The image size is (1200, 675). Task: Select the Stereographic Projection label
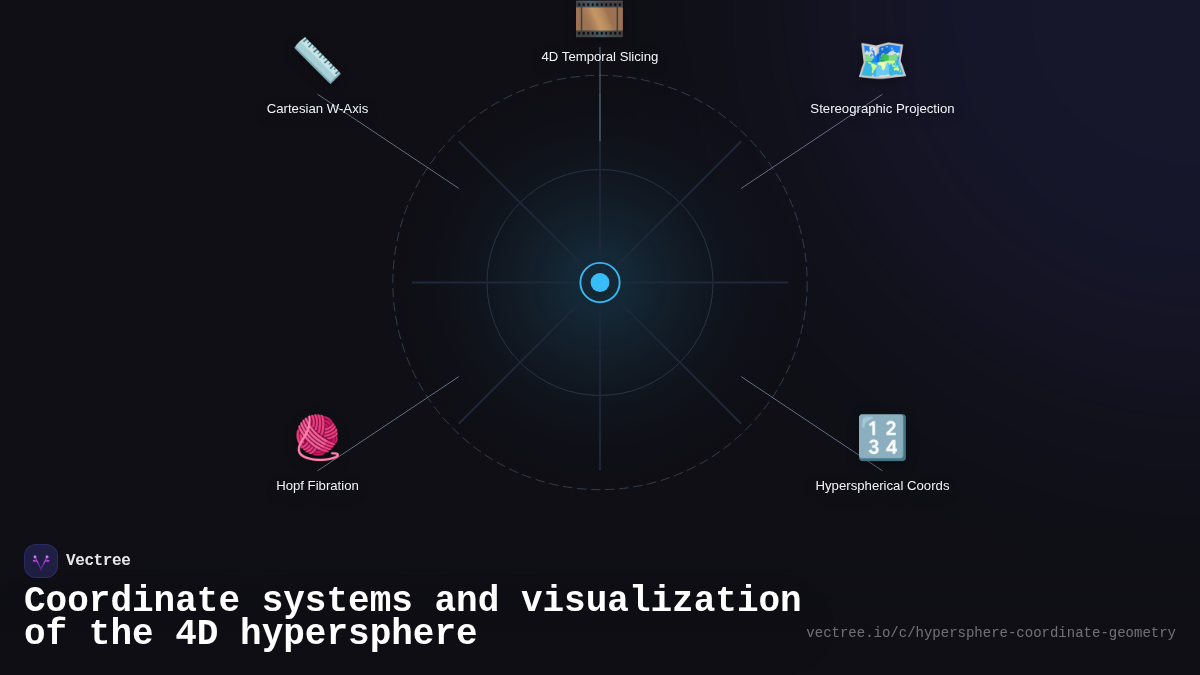[882, 108]
